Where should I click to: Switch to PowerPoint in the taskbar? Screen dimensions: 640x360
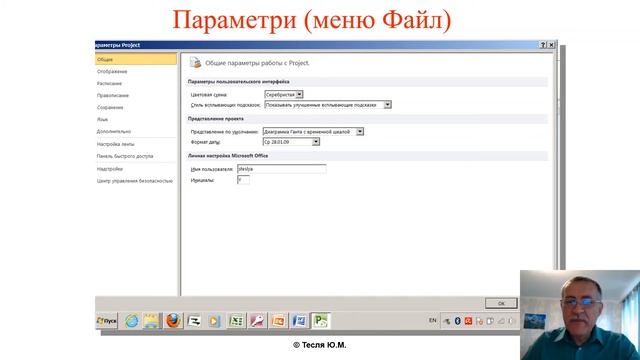click(x=278, y=321)
